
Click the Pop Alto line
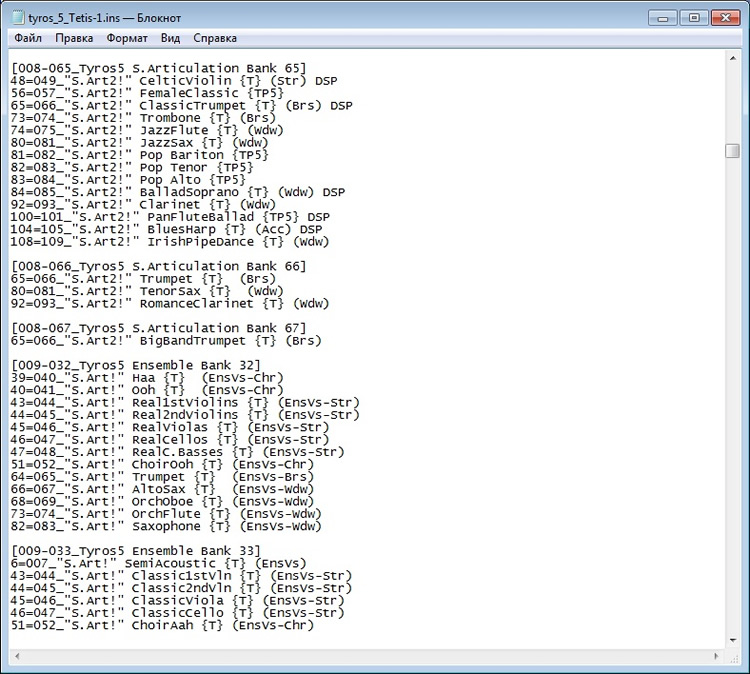(128, 180)
